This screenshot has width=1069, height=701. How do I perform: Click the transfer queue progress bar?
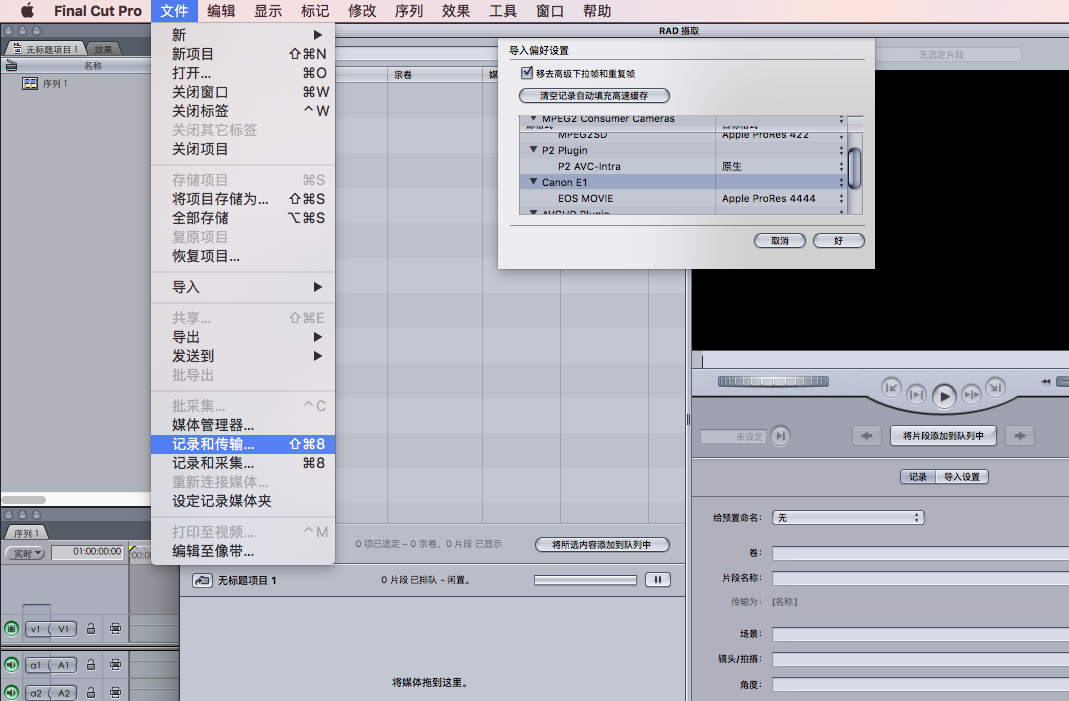click(585, 580)
